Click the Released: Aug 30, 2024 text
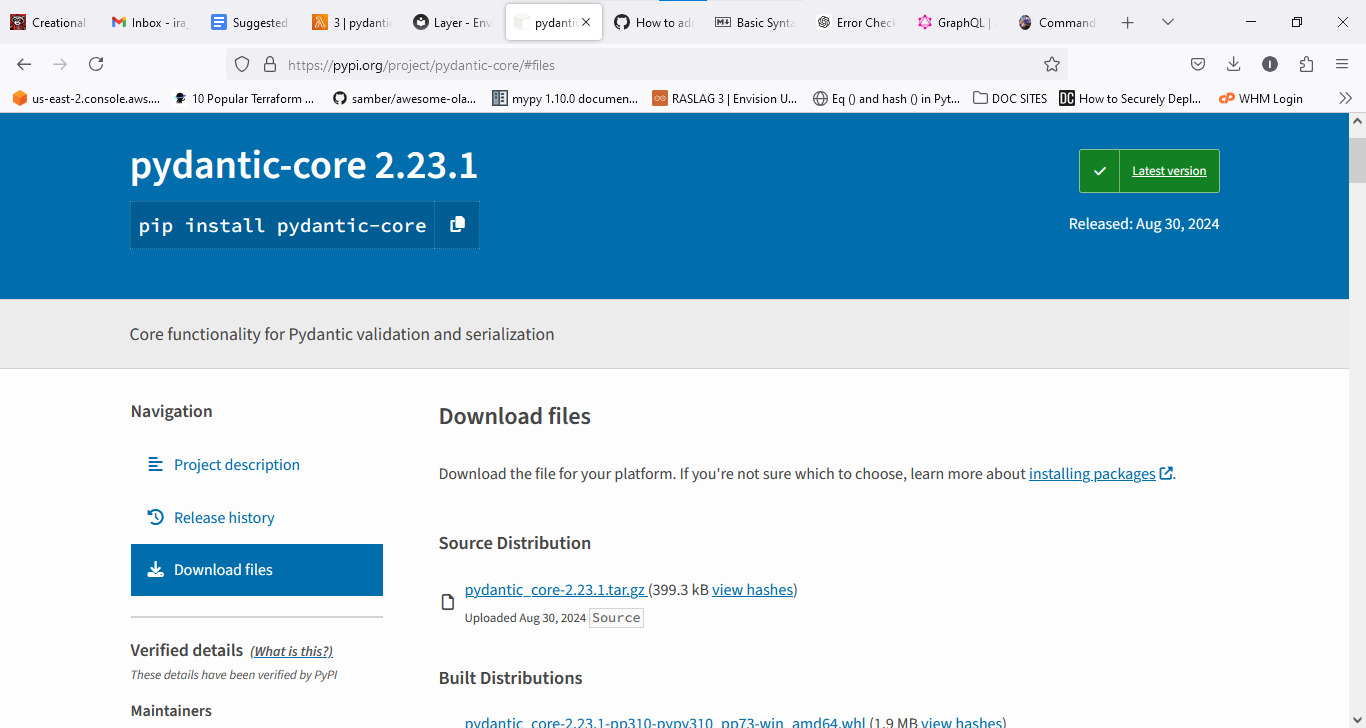 (x=1144, y=224)
